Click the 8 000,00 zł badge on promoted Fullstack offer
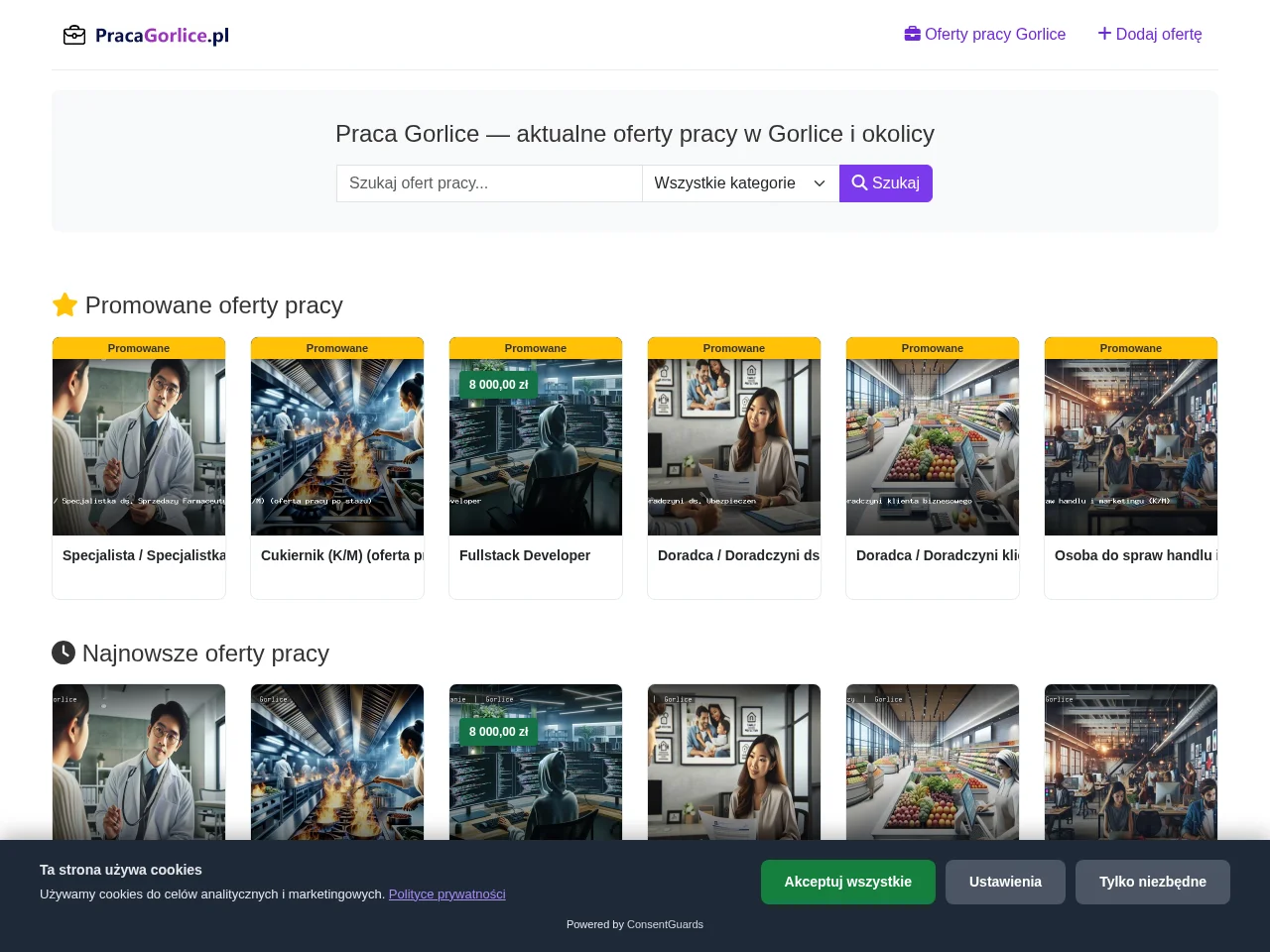This screenshot has height=952, width=1270. 499,385
